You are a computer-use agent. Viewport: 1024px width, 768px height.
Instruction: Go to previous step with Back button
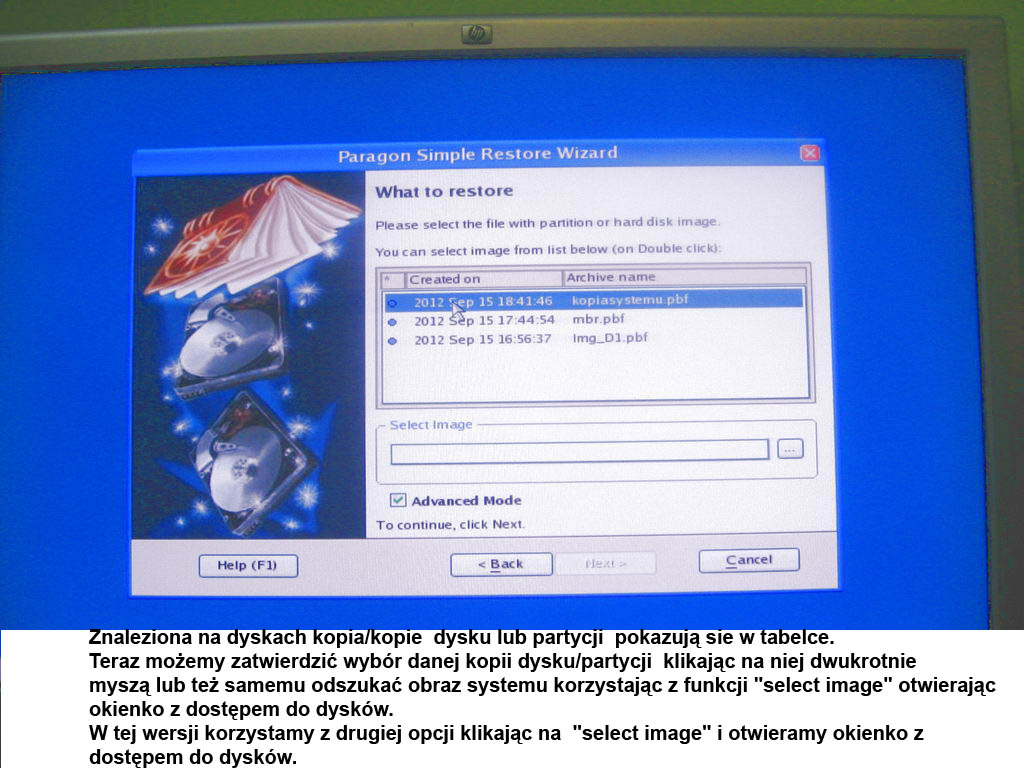(x=501, y=564)
